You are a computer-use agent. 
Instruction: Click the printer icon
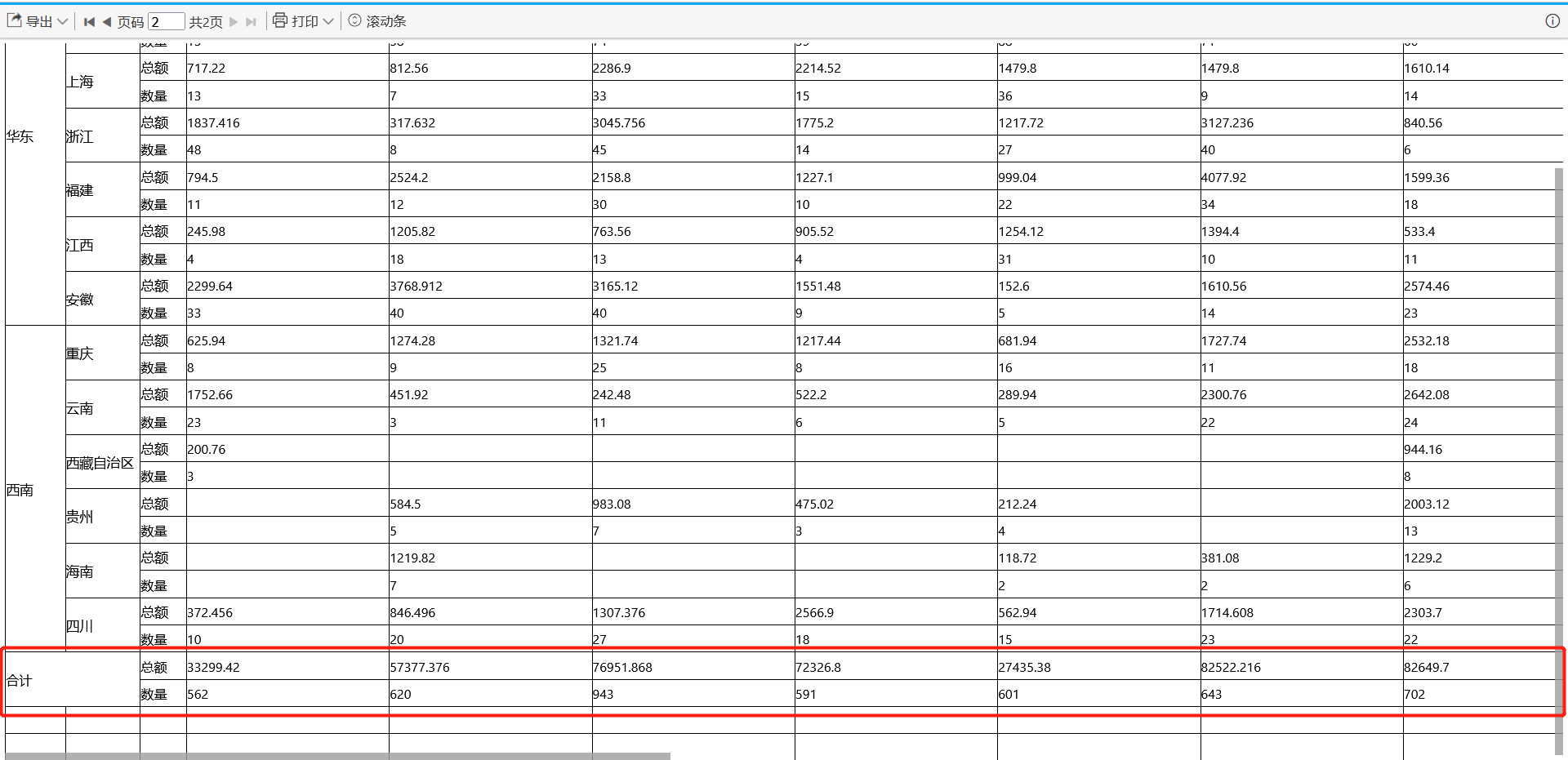tap(280, 20)
